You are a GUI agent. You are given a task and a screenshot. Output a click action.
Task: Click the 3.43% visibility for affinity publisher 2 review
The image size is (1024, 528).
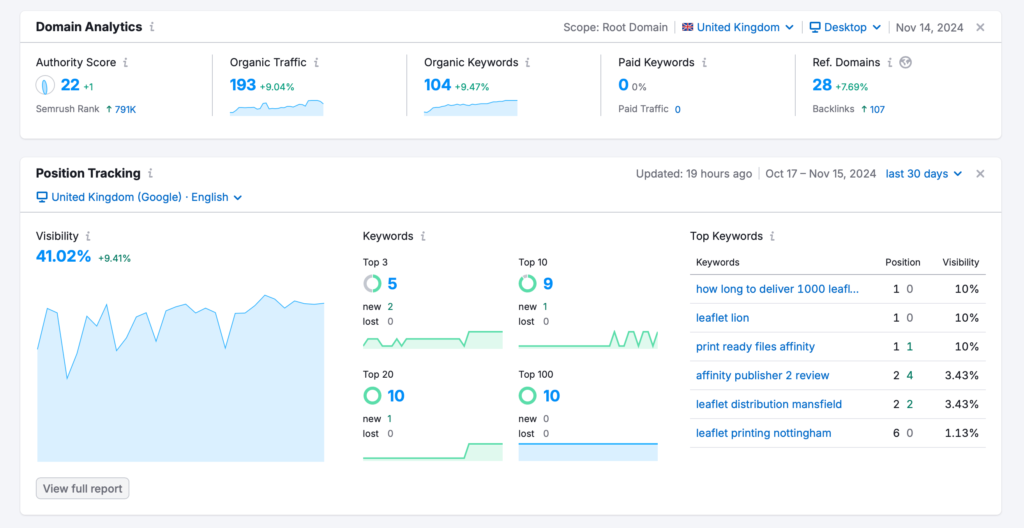(964, 375)
